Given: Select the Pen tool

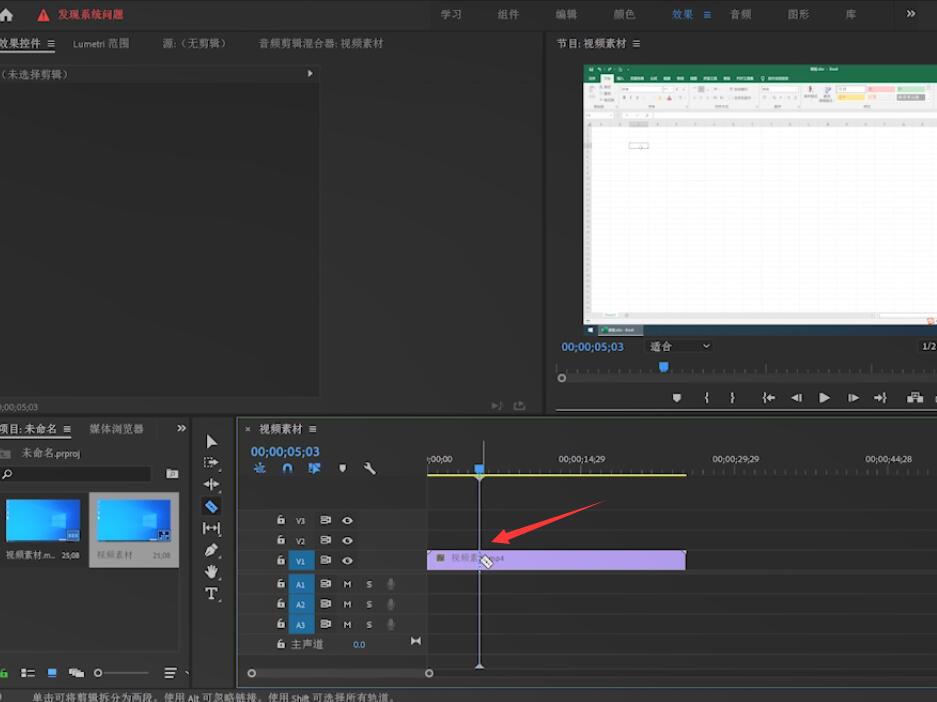Looking at the screenshot, I should click(211, 550).
